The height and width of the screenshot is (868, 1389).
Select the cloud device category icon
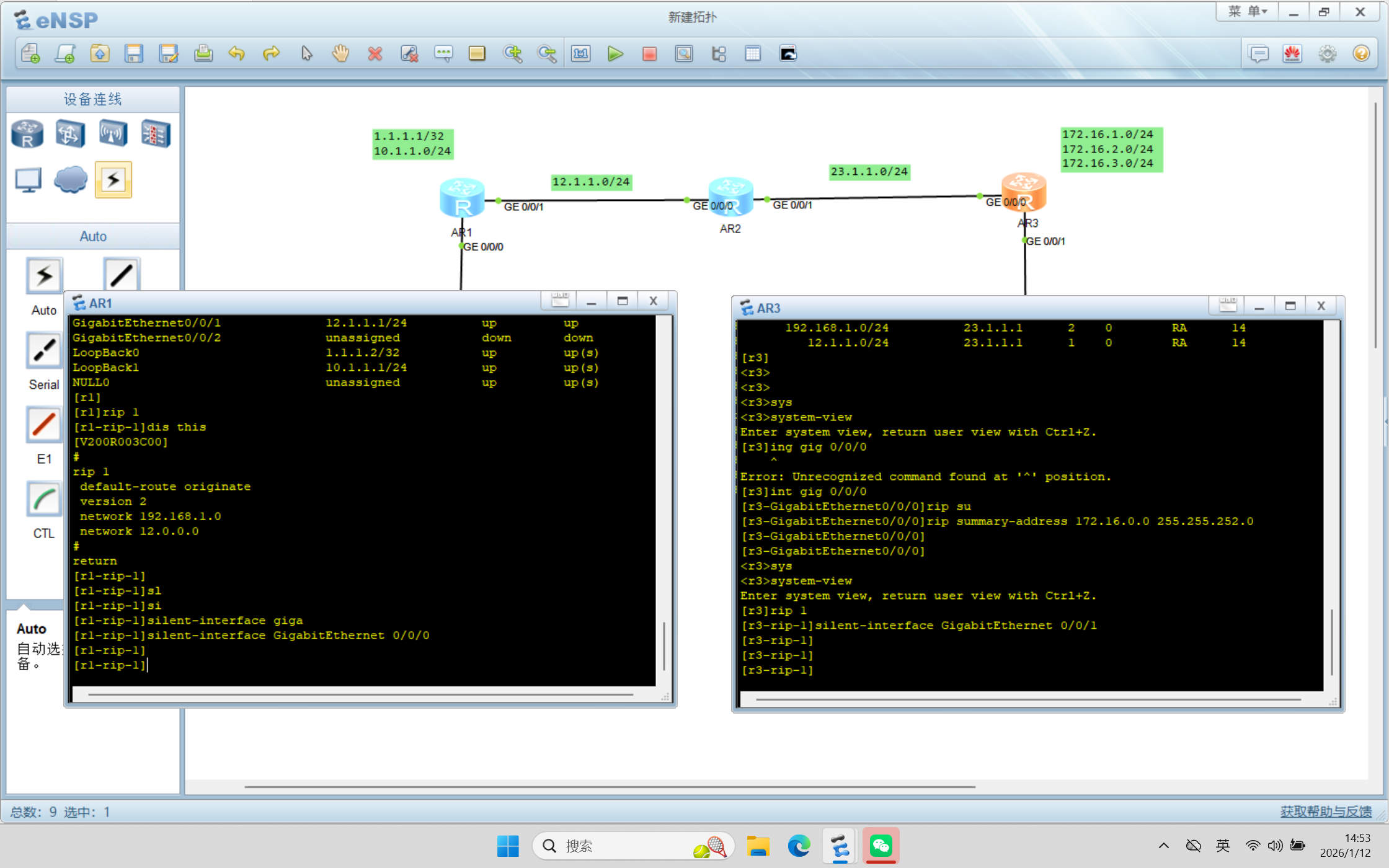[x=70, y=180]
